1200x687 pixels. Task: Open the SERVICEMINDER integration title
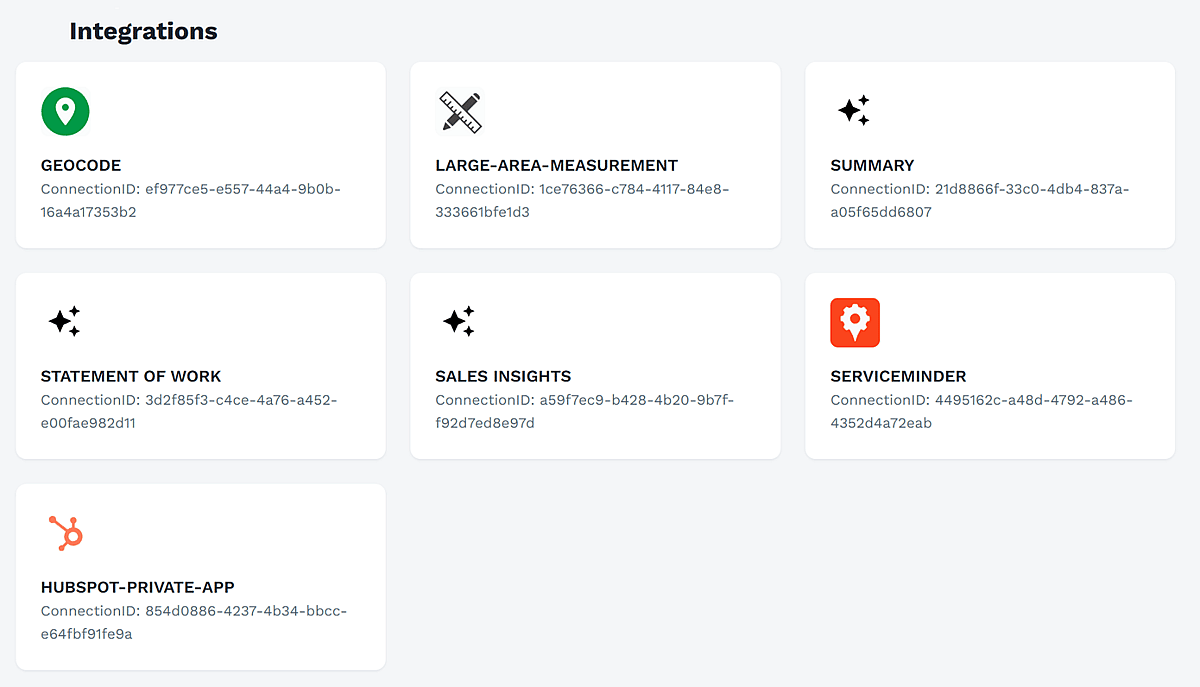[898, 377]
